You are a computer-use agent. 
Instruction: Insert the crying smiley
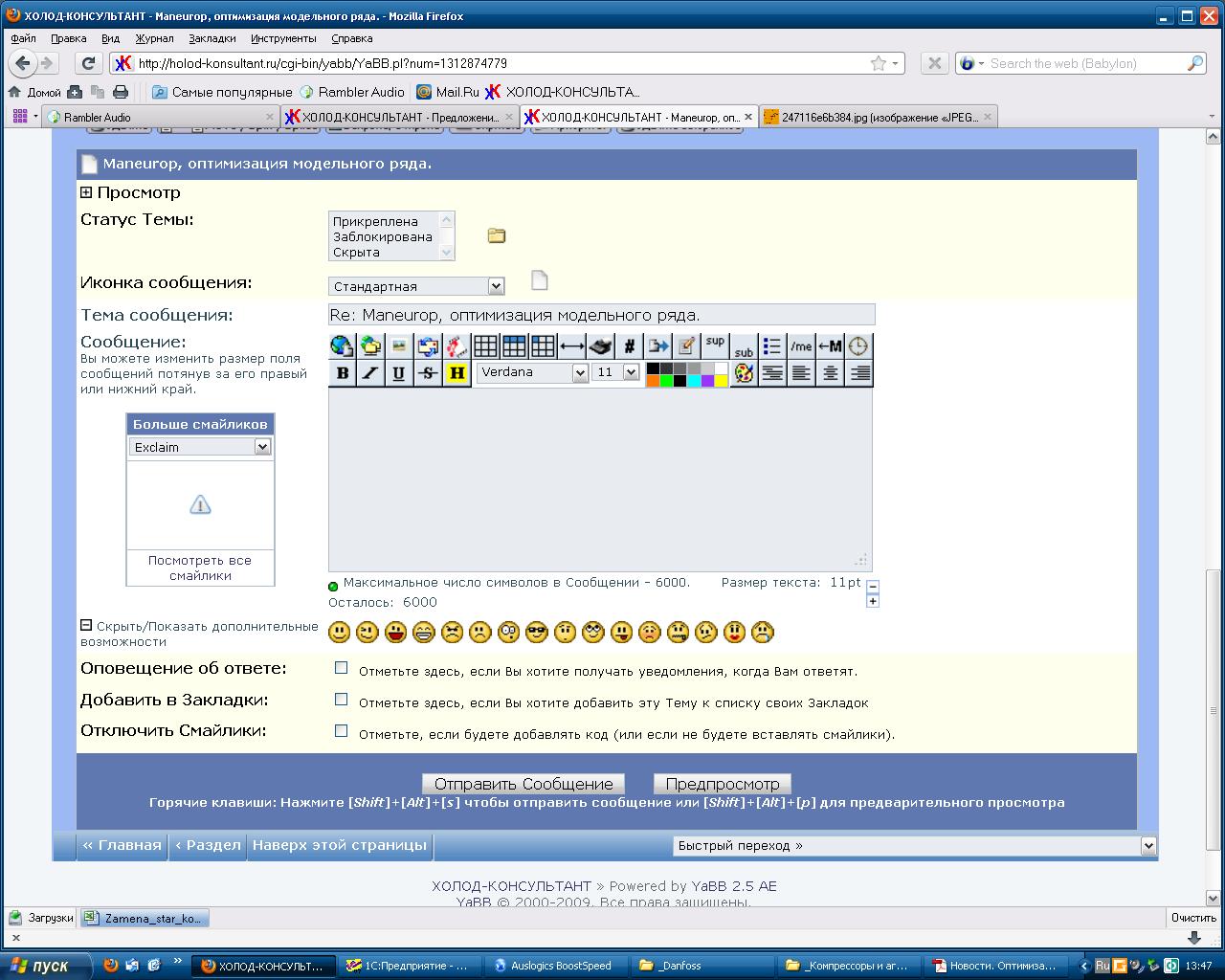[x=763, y=632]
